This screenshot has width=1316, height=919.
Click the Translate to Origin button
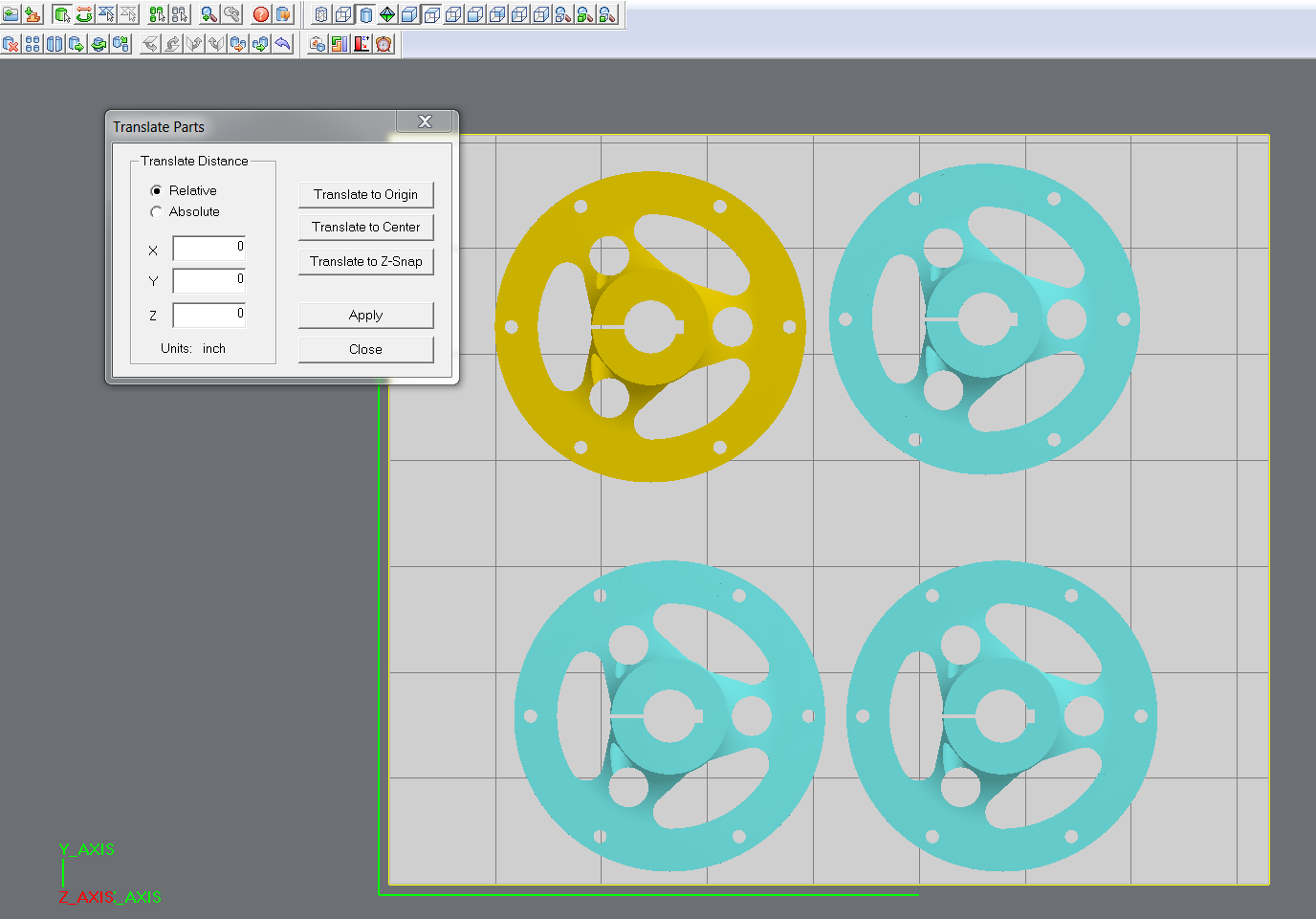click(365, 194)
